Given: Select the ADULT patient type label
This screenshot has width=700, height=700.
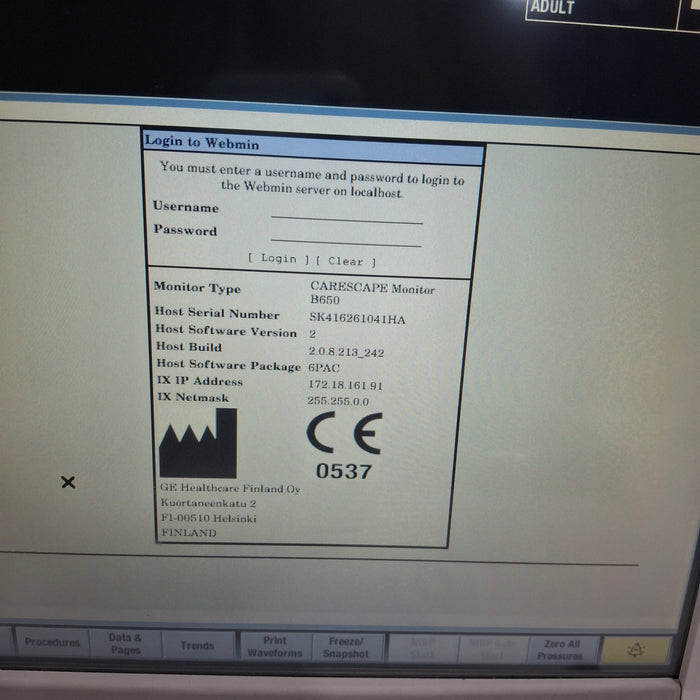Looking at the screenshot, I should (552, 8).
